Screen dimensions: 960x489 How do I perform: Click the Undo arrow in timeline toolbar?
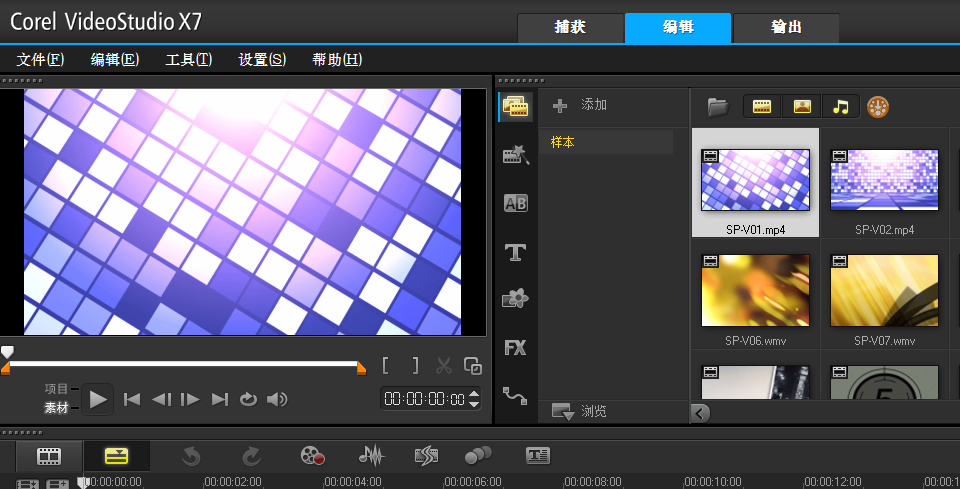191,456
